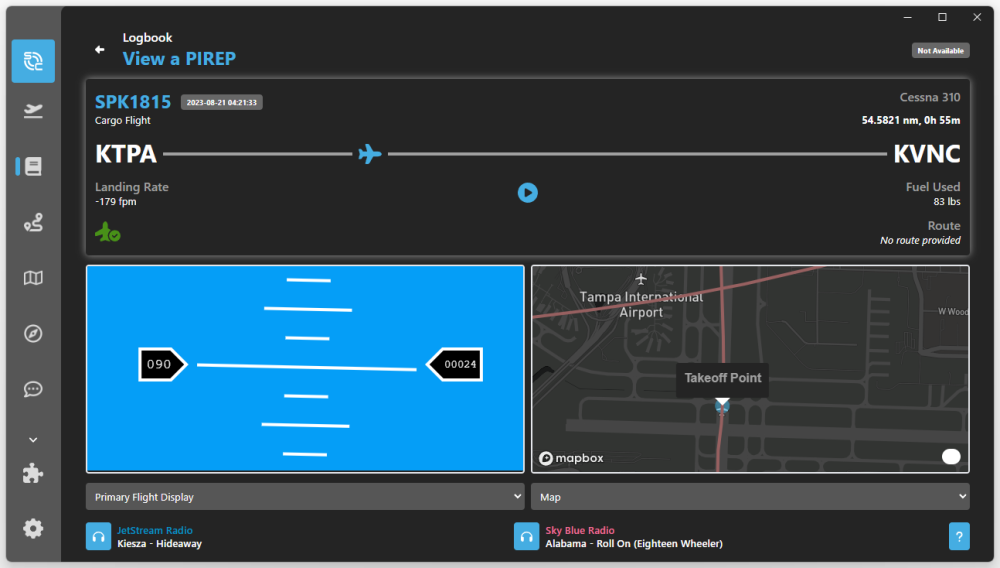The width and height of the screenshot is (1000, 568).
Task: Click the top sidebar home logo icon
Action: 33,61
